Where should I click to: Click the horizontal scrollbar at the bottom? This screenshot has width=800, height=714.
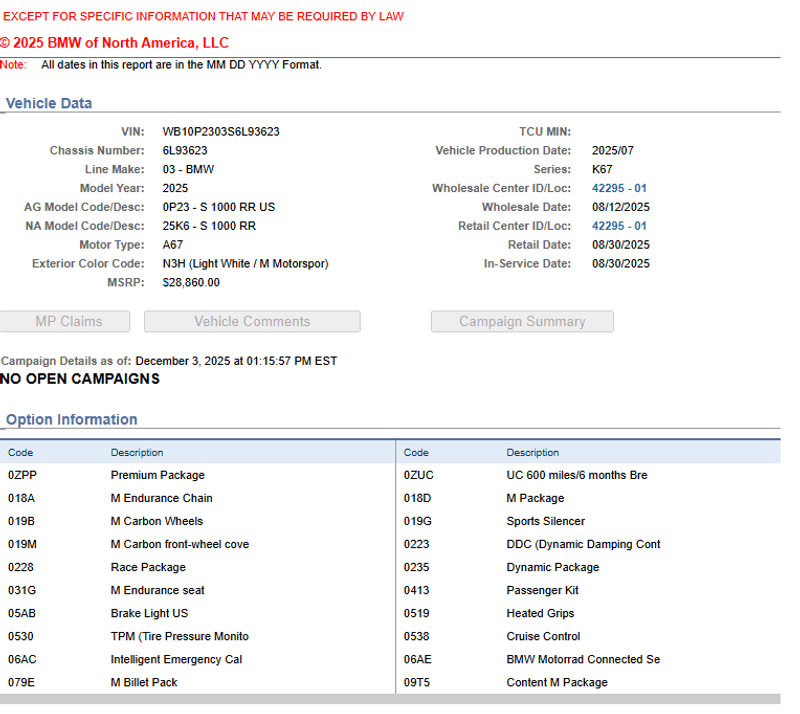click(390, 699)
